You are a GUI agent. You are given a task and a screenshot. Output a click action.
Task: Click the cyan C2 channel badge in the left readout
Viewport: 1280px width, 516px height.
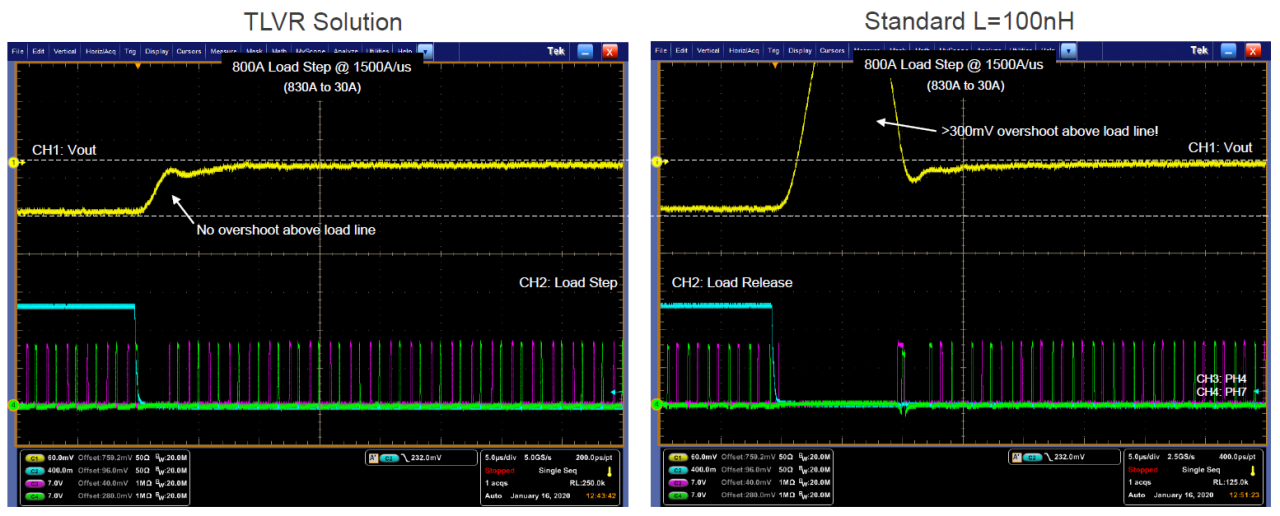(33, 469)
